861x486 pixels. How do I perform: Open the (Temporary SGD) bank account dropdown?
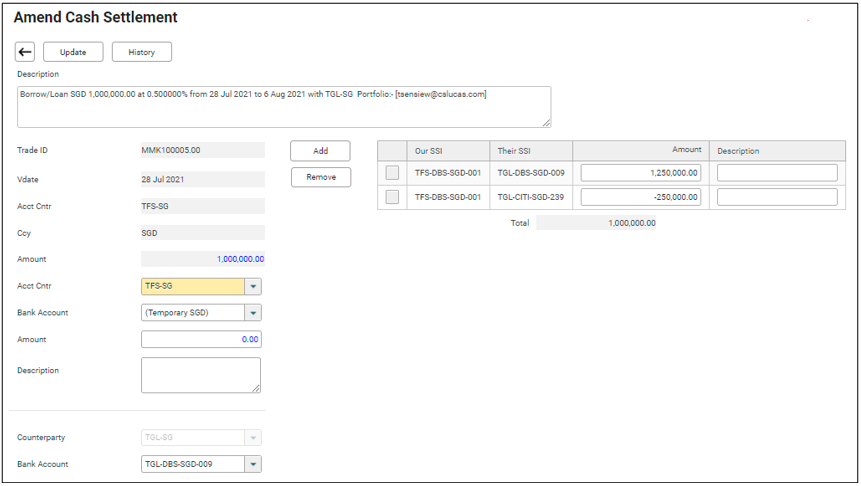pos(253,312)
